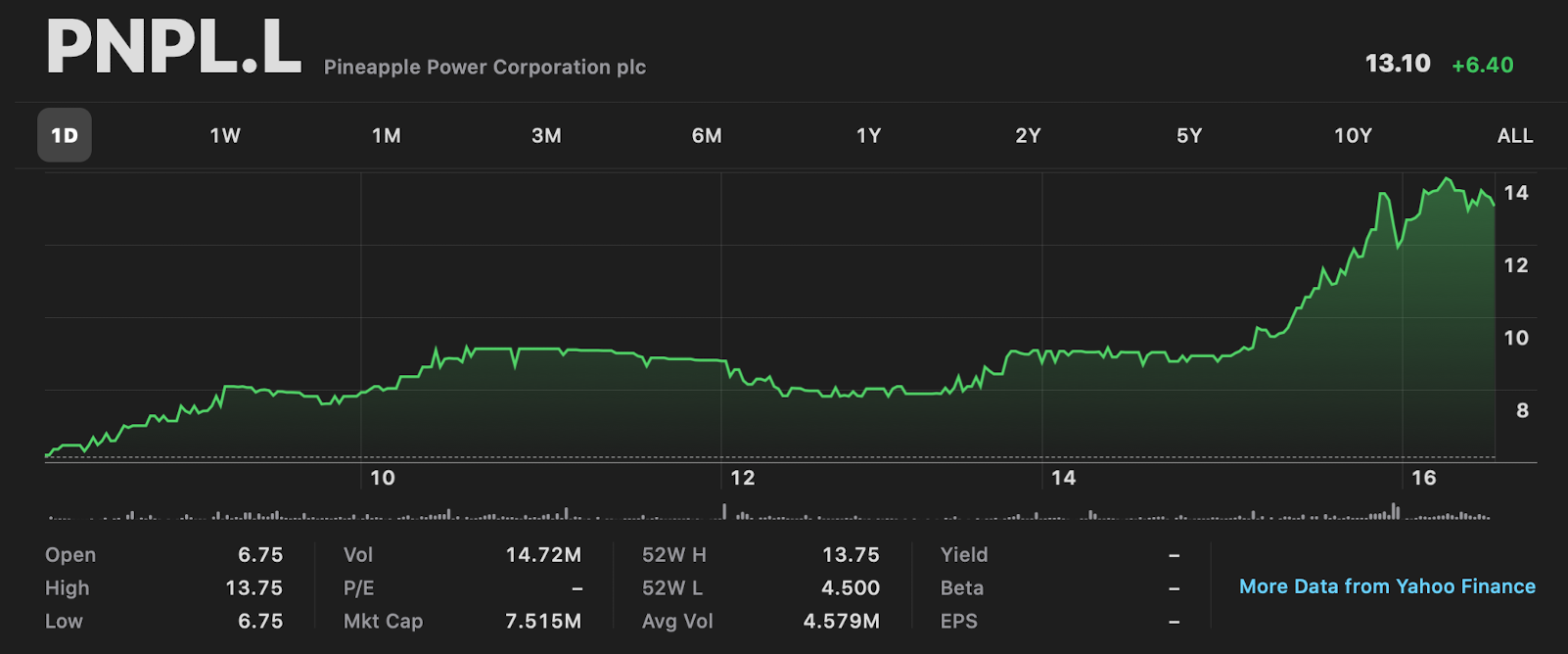Click the 8 price label on y-axis
The image size is (1568, 654).
1522,410
